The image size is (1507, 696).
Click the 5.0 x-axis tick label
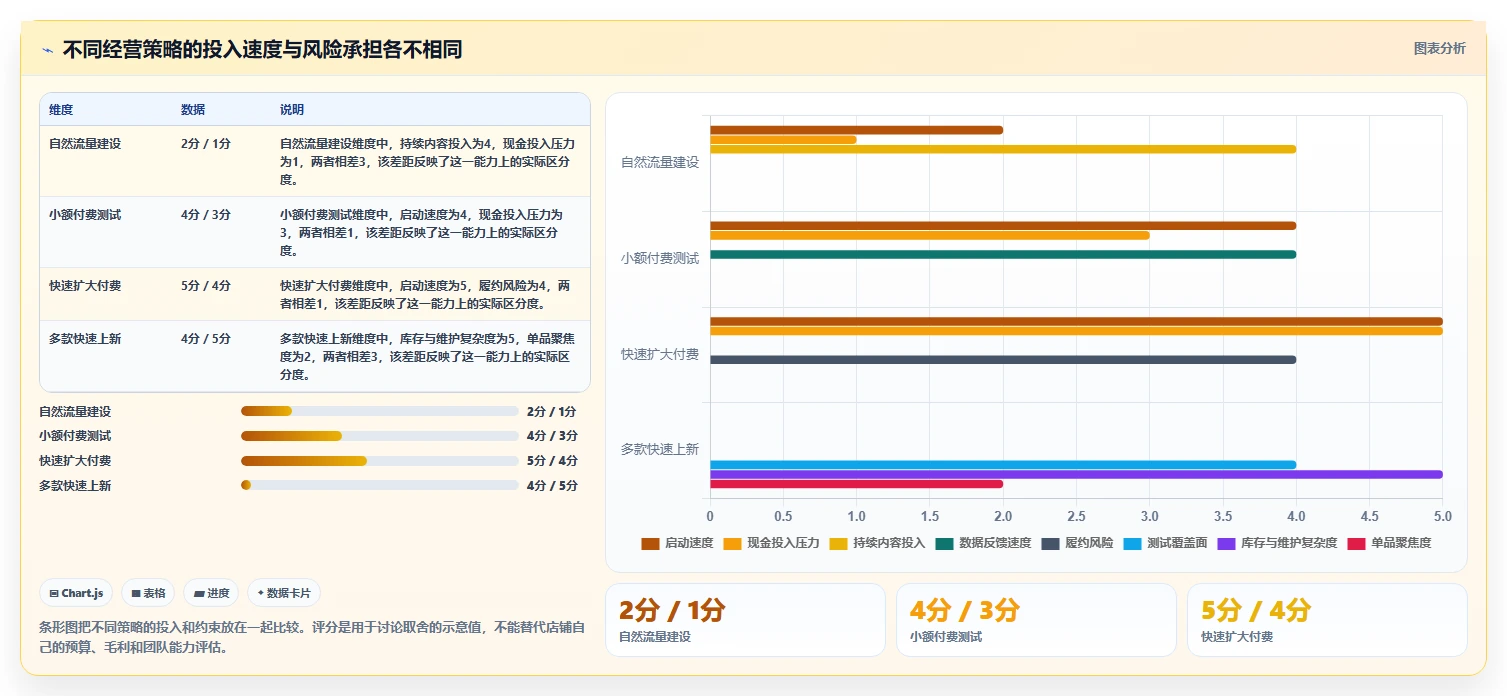click(1442, 516)
